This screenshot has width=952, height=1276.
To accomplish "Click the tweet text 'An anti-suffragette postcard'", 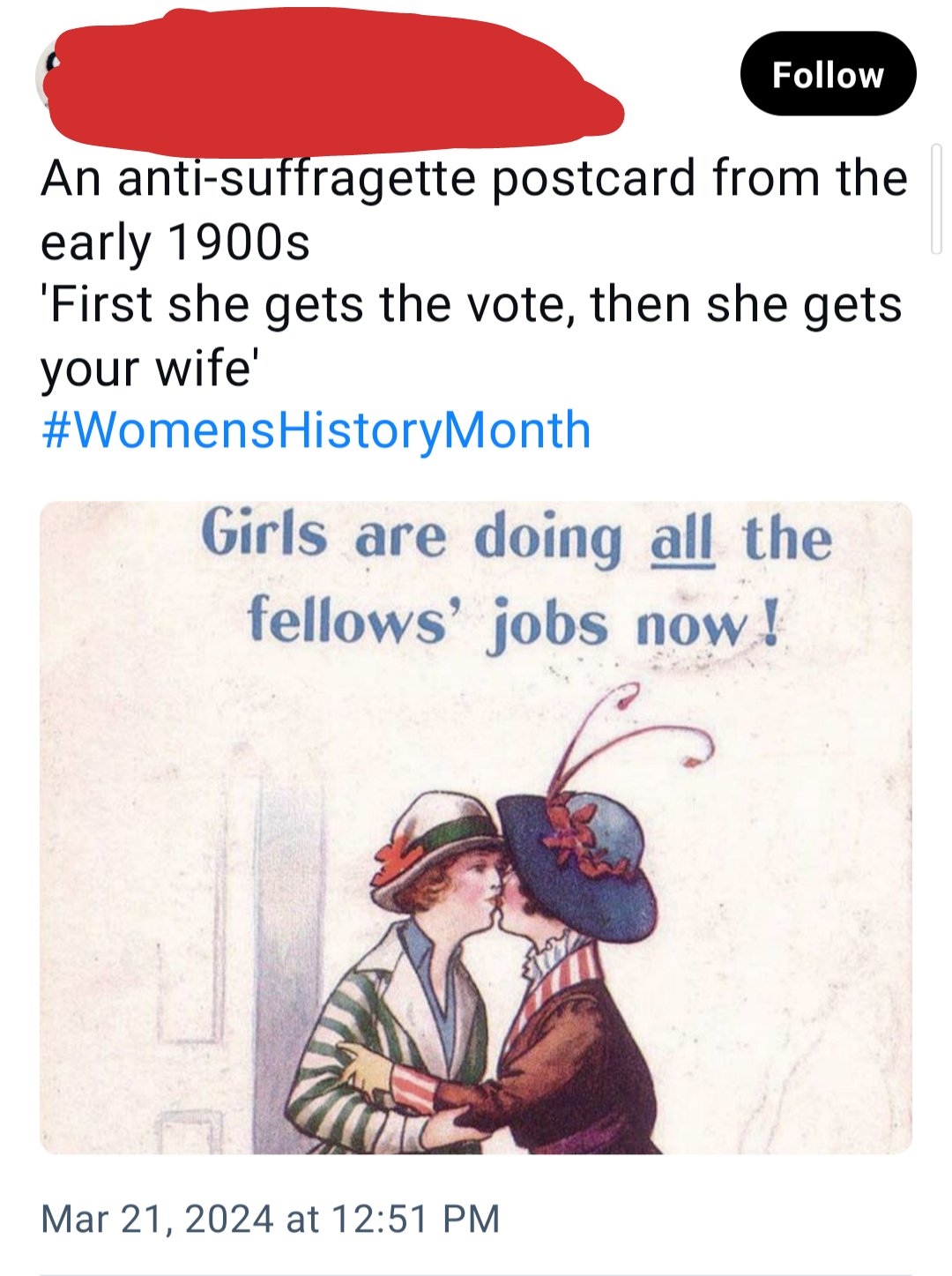I will tap(369, 178).
